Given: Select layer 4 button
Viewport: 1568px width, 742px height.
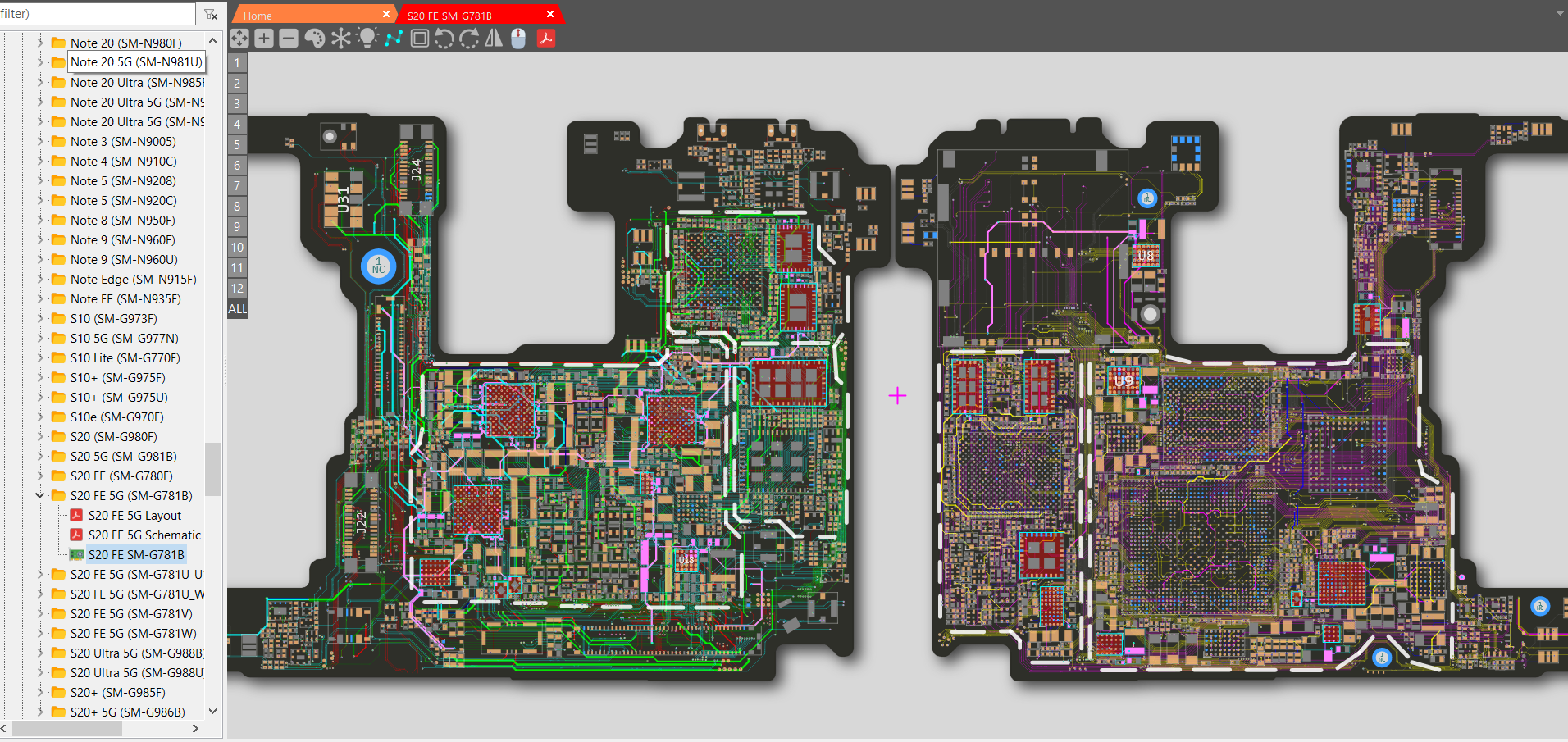Looking at the screenshot, I should click(238, 125).
